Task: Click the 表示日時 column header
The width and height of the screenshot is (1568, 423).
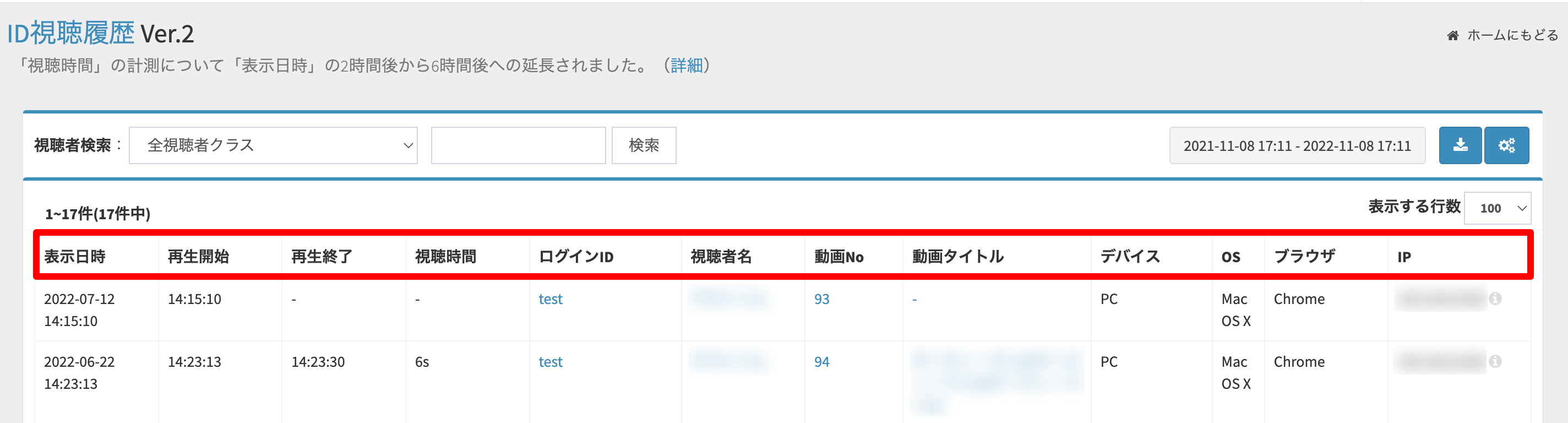Action: 75,257
